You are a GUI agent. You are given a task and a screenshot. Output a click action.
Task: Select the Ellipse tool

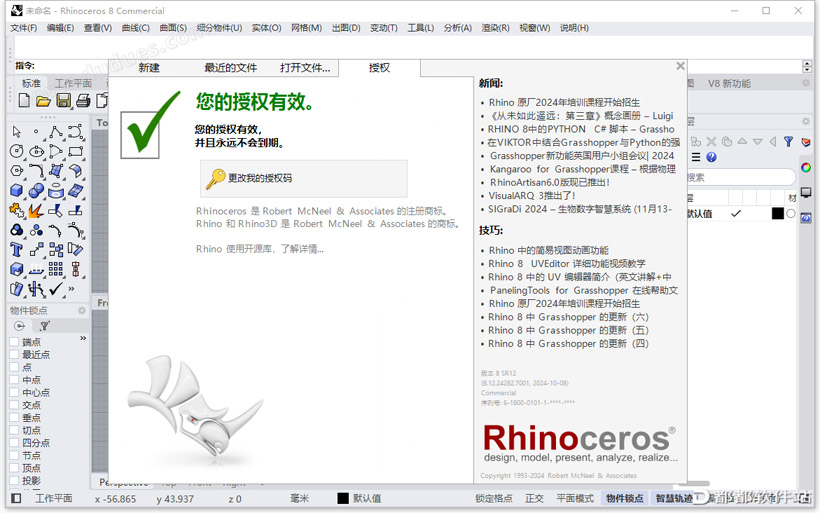(36, 151)
